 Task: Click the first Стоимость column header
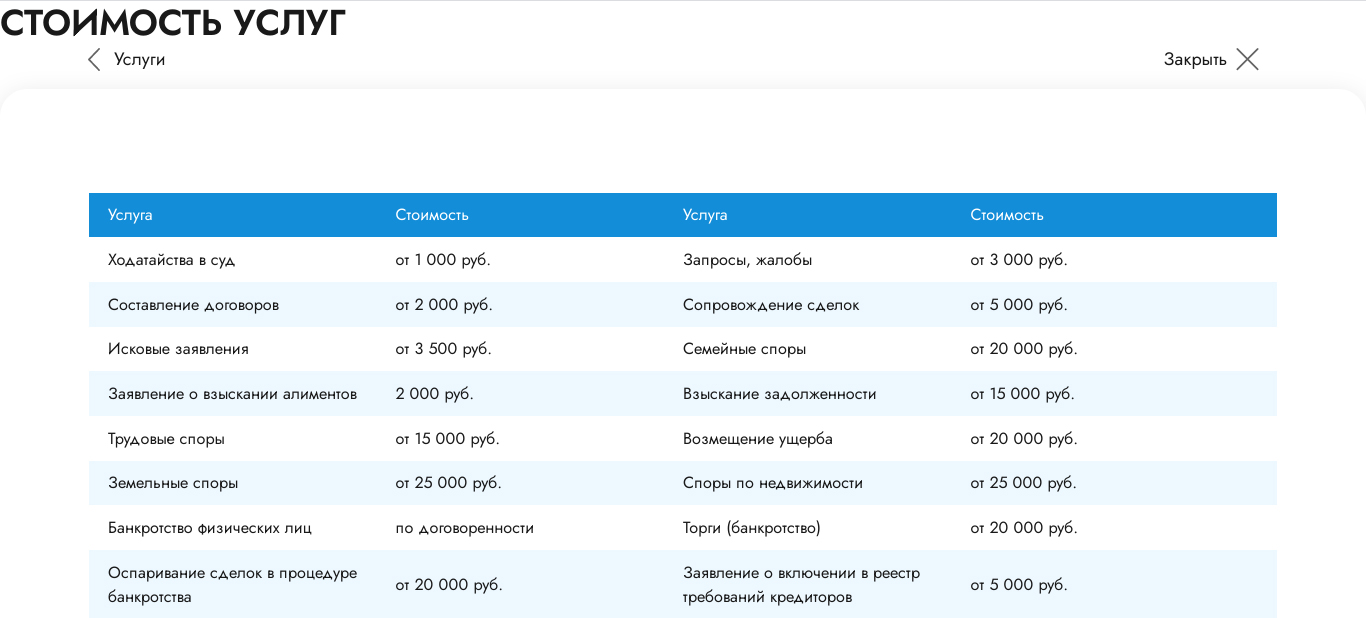[432, 215]
